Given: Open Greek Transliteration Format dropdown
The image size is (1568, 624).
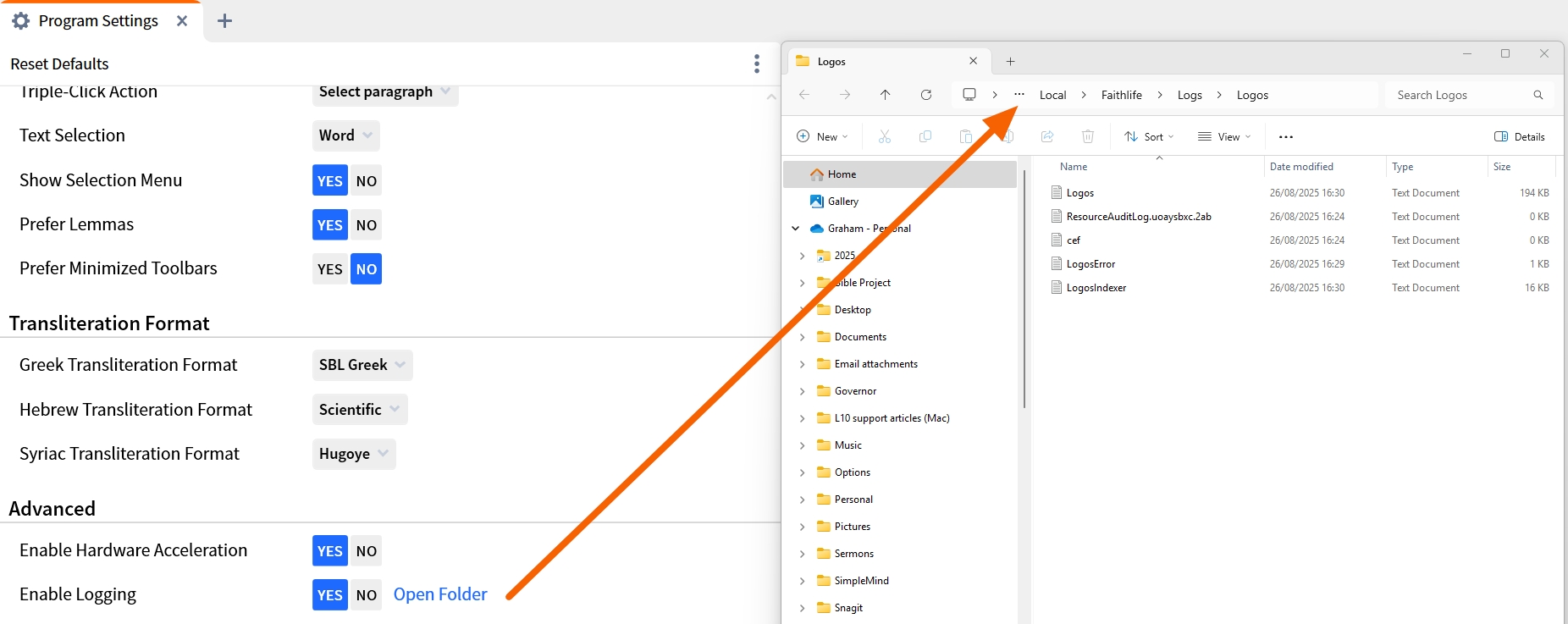Looking at the screenshot, I should (362, 365).
